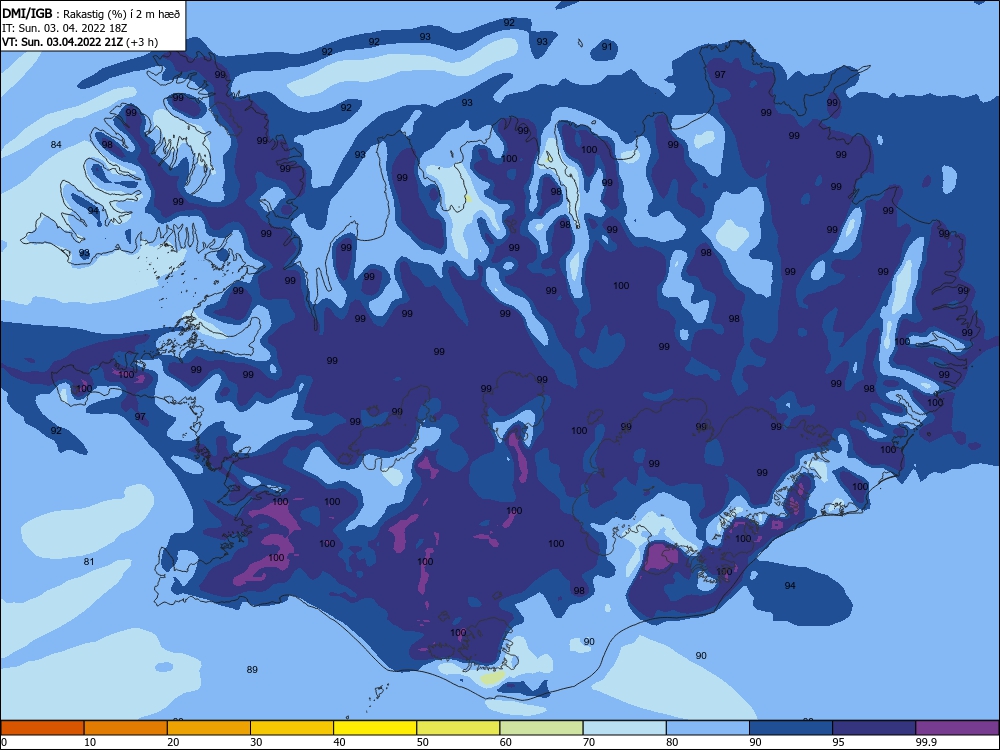Click the "VT: Sun. 03.04.2022 21Z" line
This screenshot has width=1000, height=750.
pyautogui.click(x=62, y=42)
